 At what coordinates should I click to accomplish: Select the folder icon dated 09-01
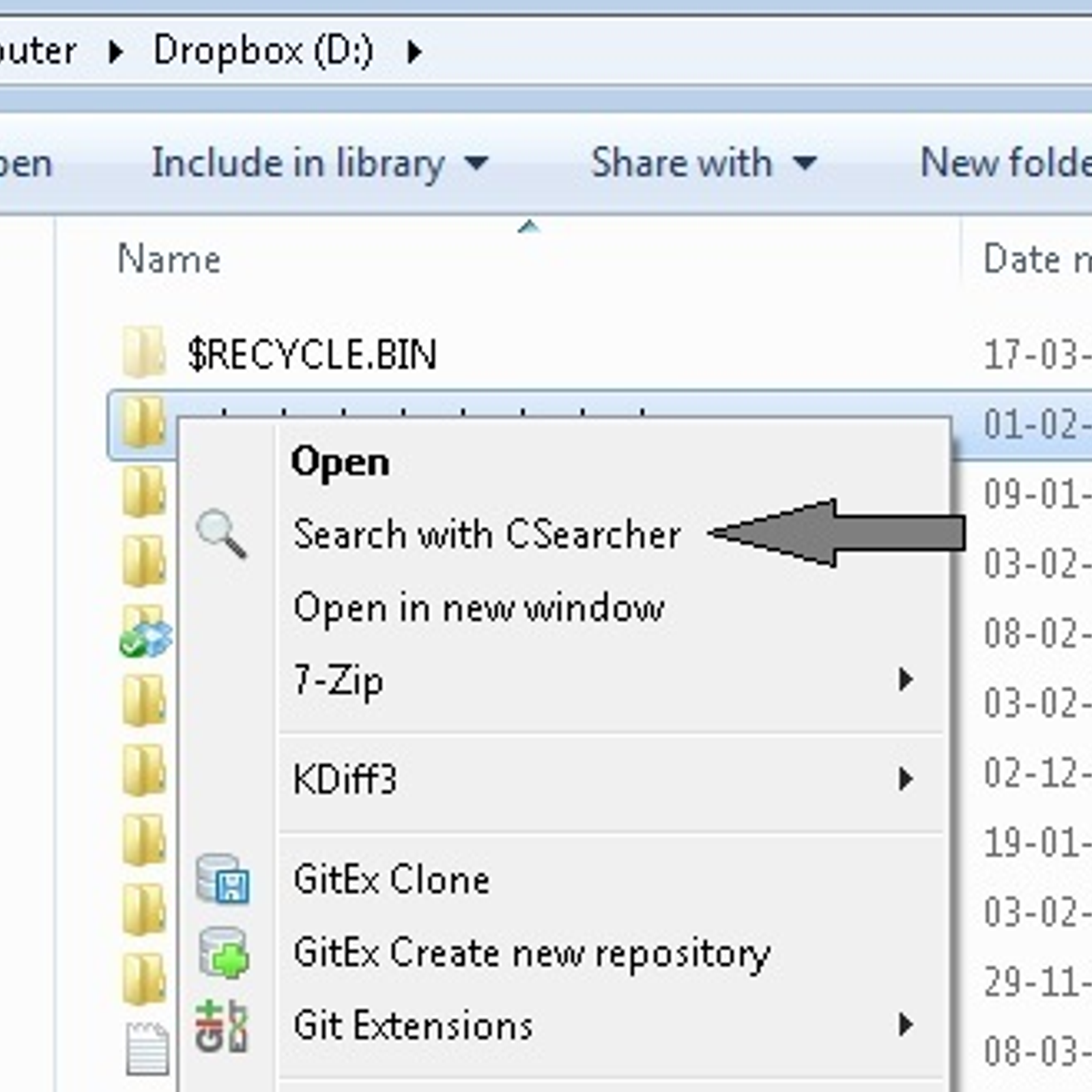click(144, 491)
